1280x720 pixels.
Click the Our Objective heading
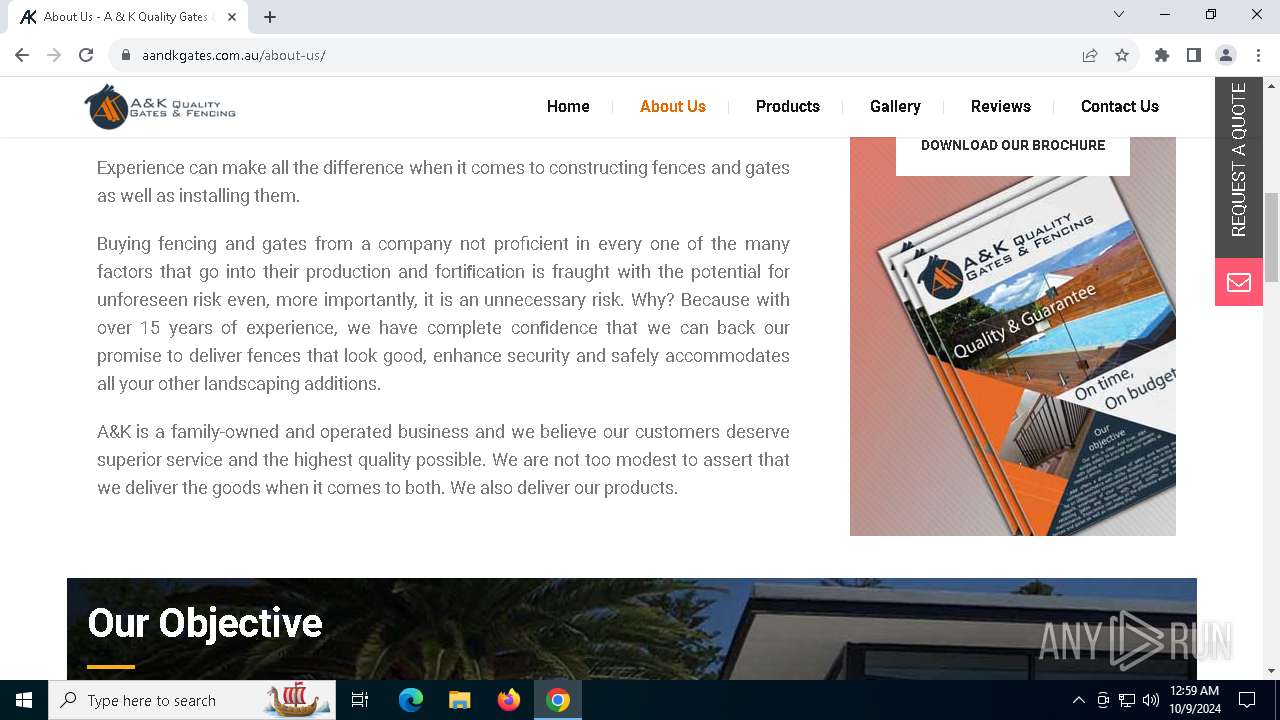205,623
